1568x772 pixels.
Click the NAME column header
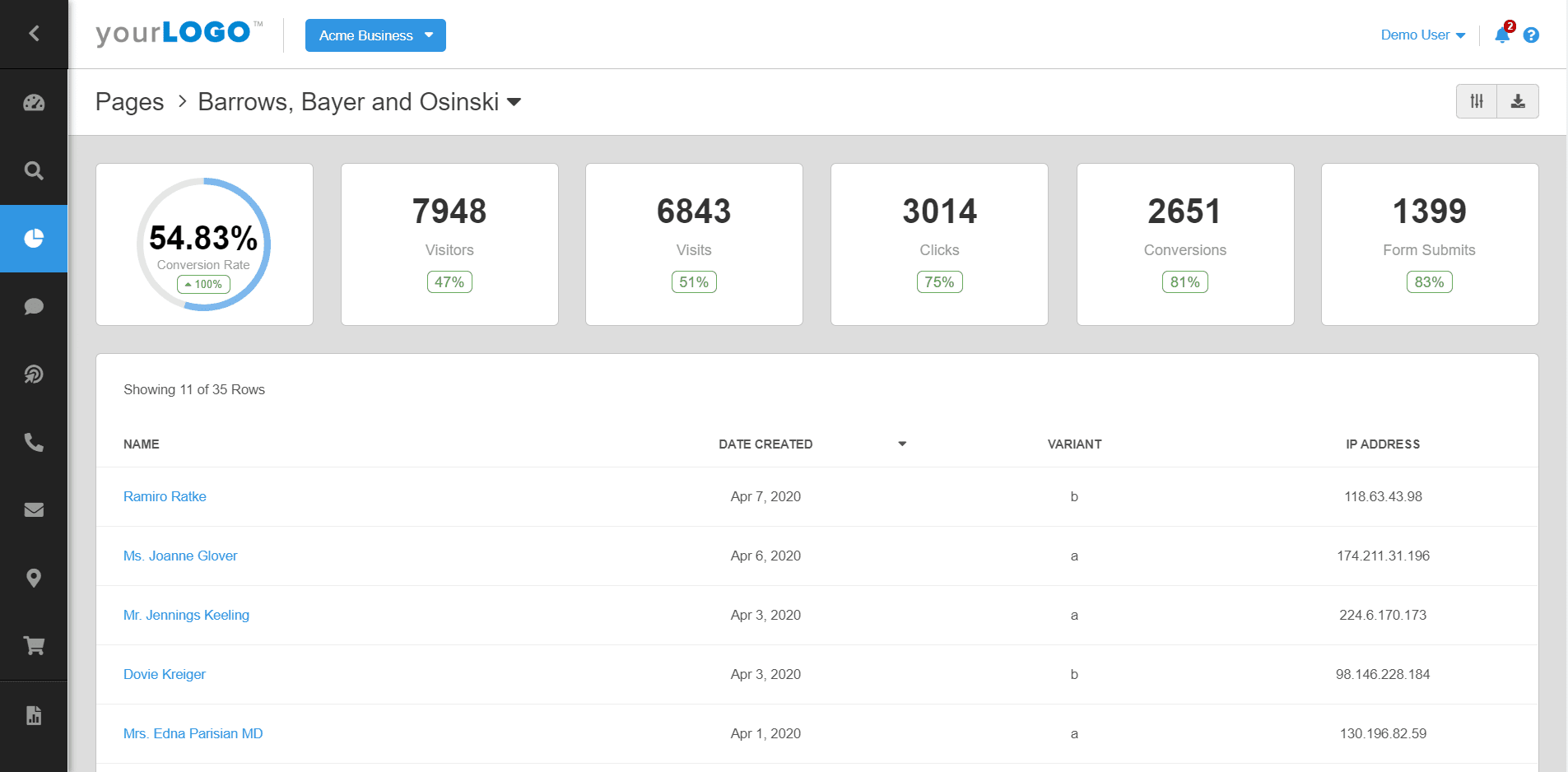(142, 444)
